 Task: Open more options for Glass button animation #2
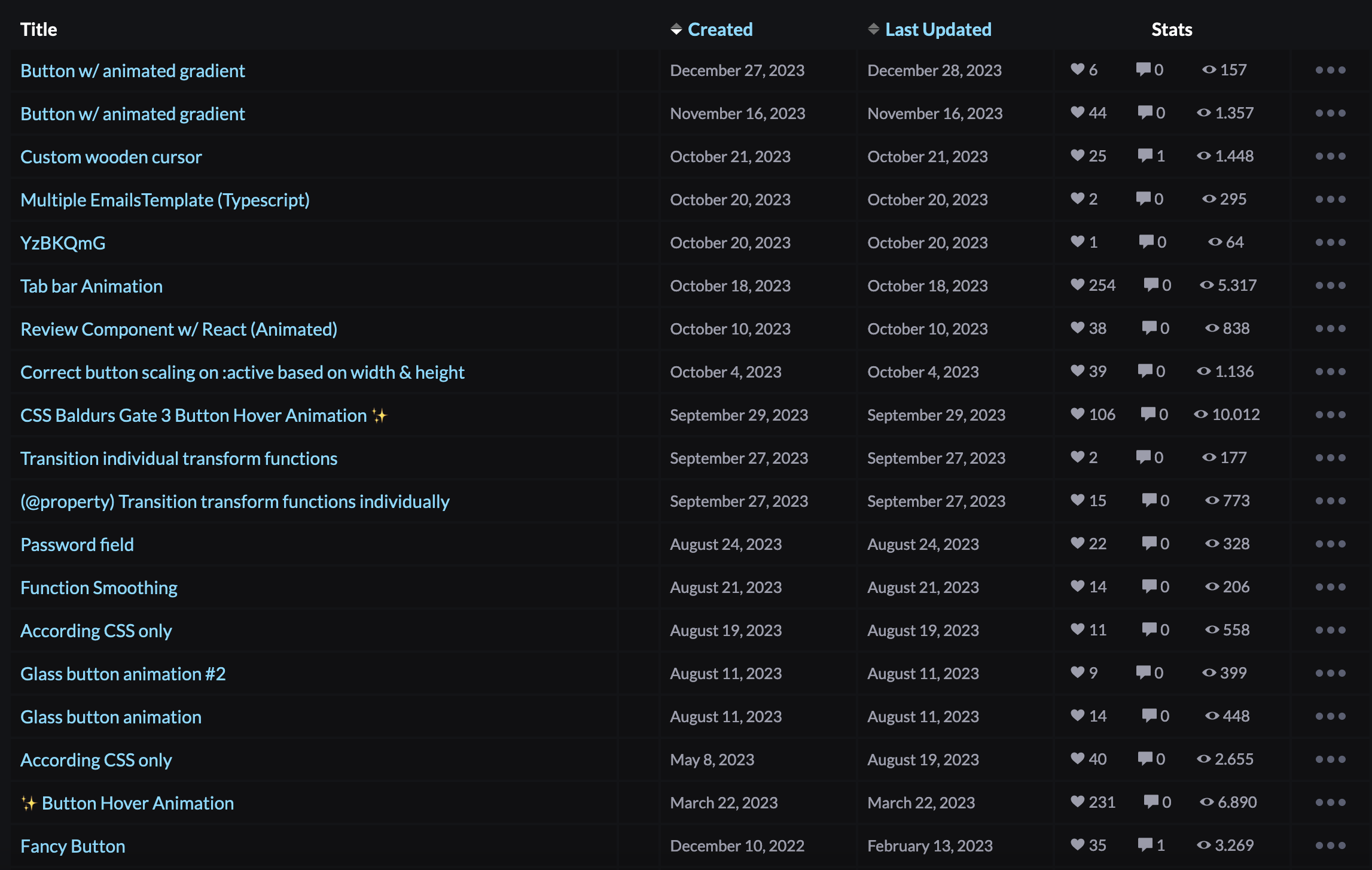tap(1330, 673)
